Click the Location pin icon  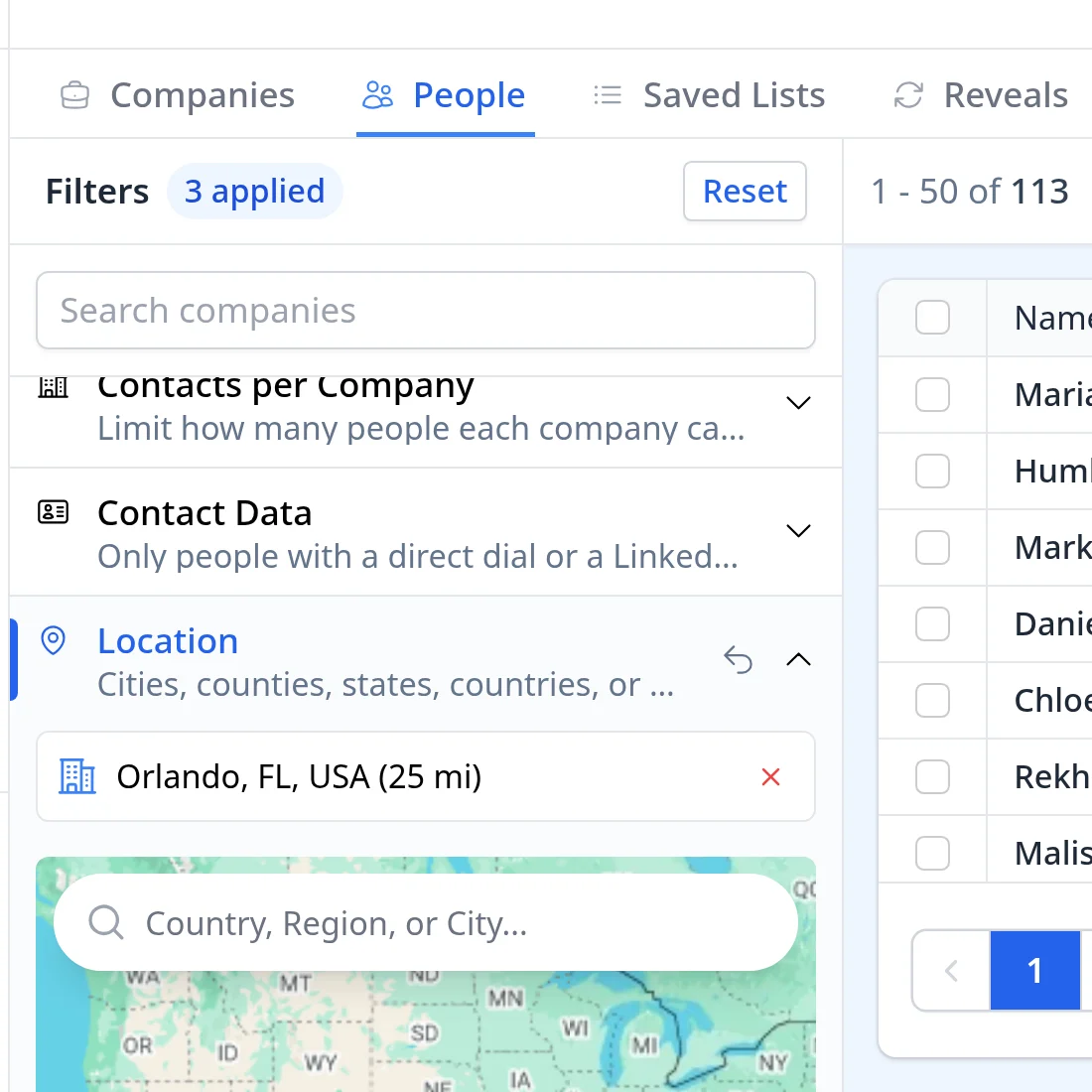(x=53, y=640)
